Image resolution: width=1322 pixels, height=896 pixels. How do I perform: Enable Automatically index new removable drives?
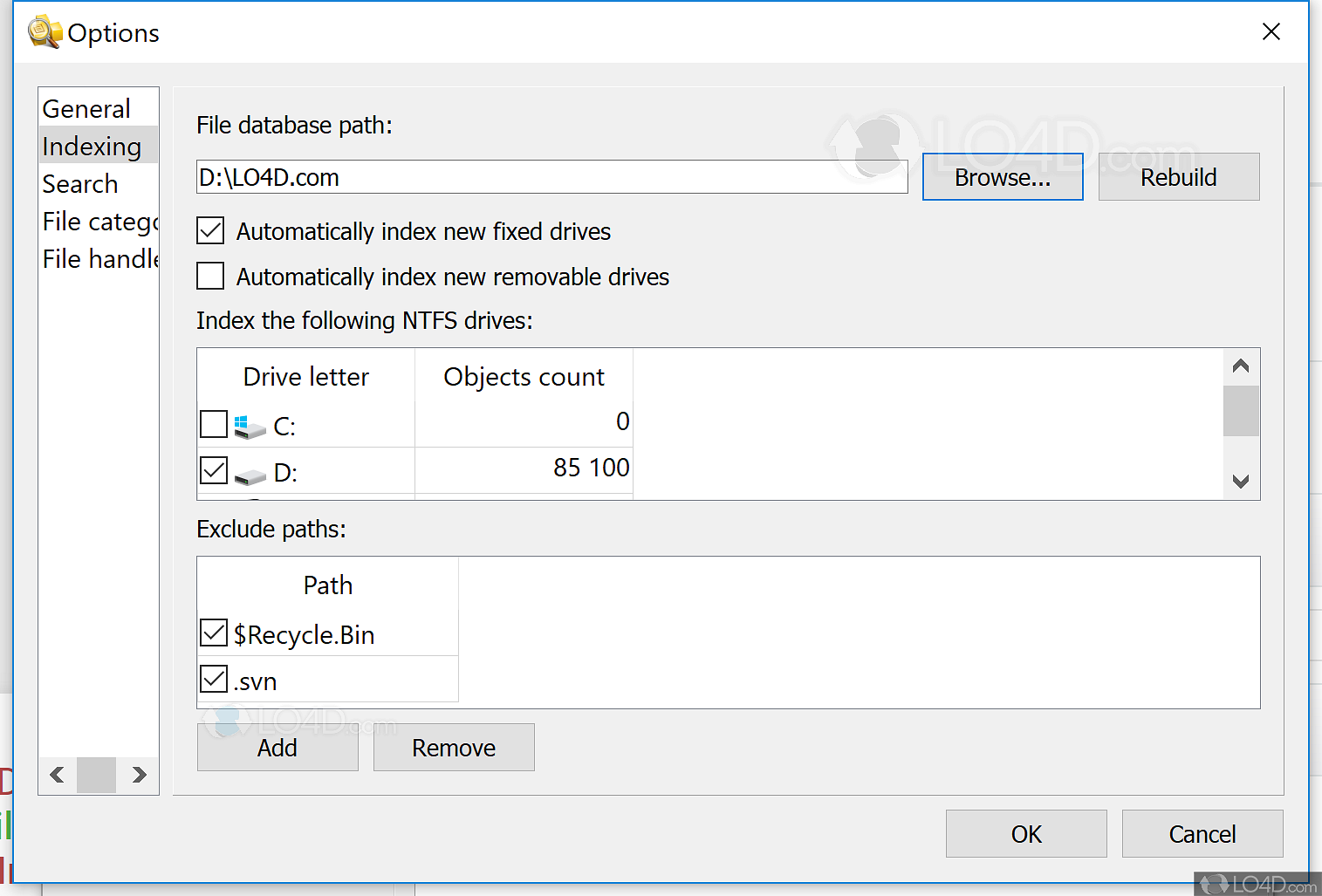click(x=211, y=277)
